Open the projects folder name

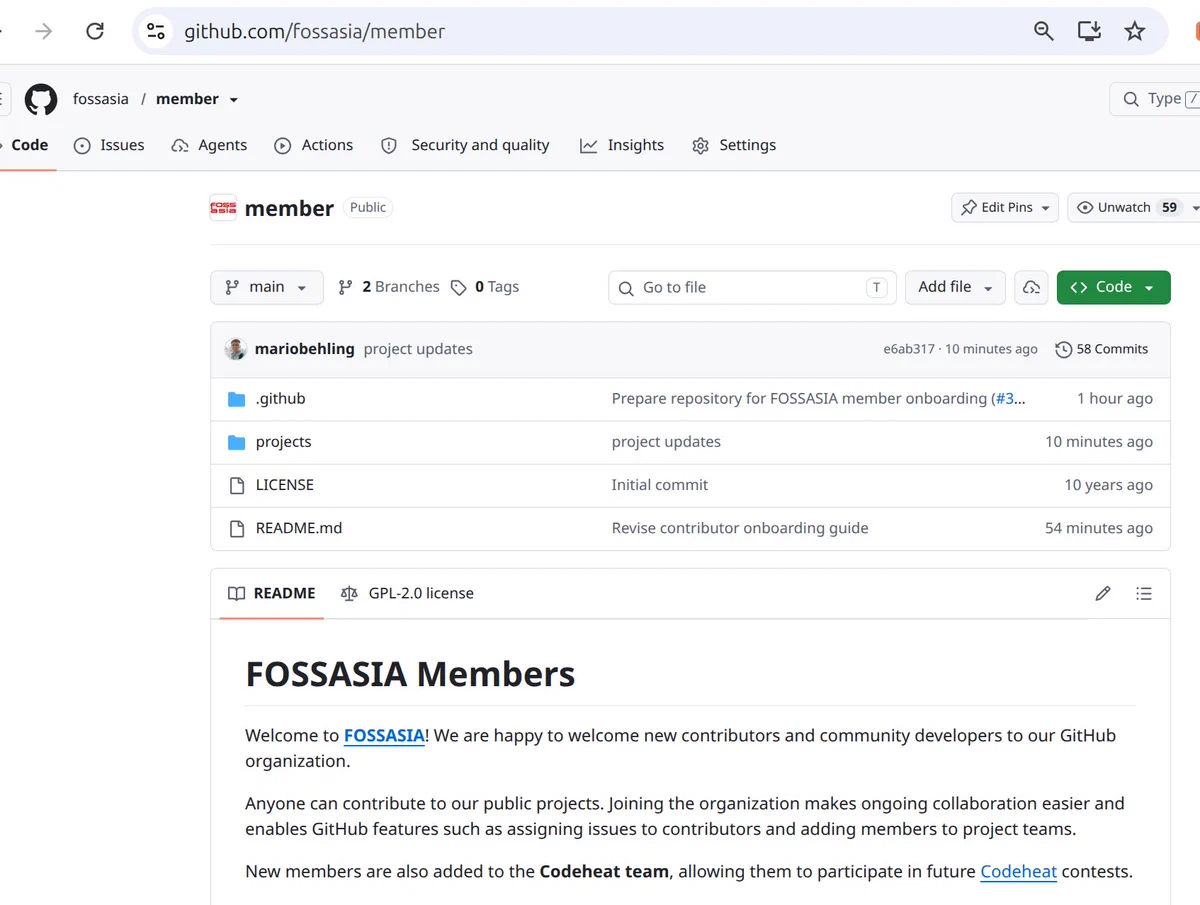click(x=284, y=442)
